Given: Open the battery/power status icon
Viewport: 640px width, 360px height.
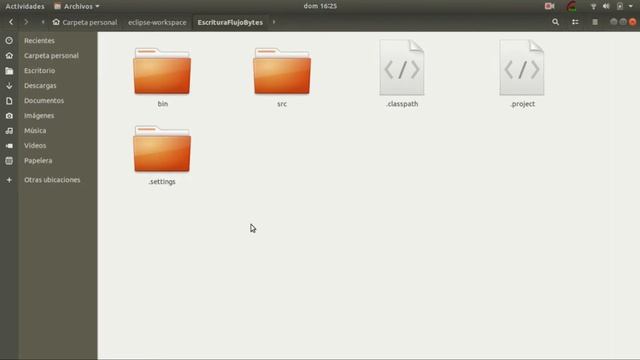Looking at the screenshot, I should pyautogui.click(x=620, y=6).
